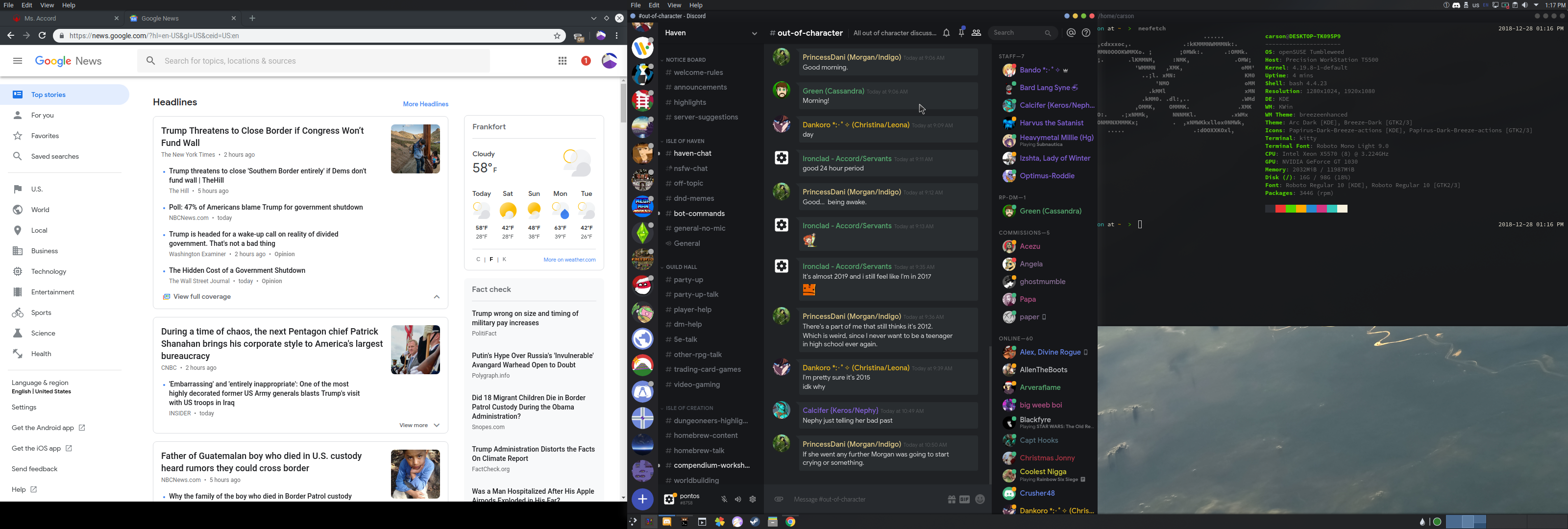Click the Google News search field
1568x529 pixels.
314,61
